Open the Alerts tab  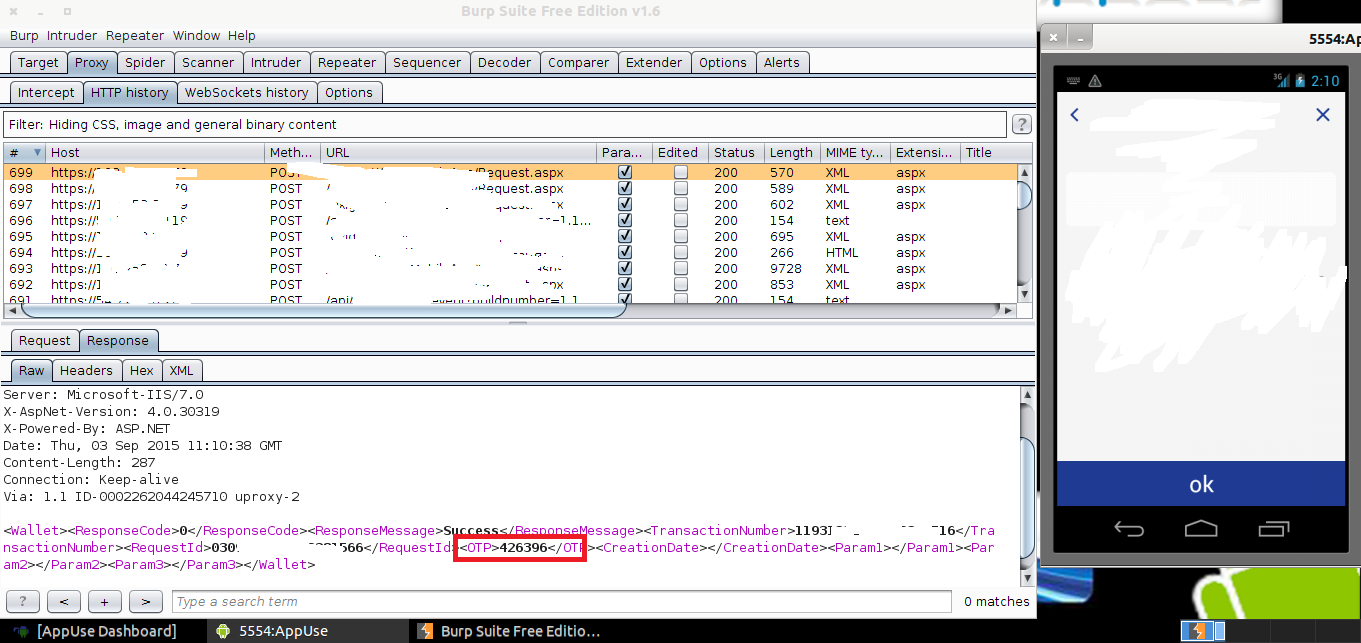(x=782, y=62)
